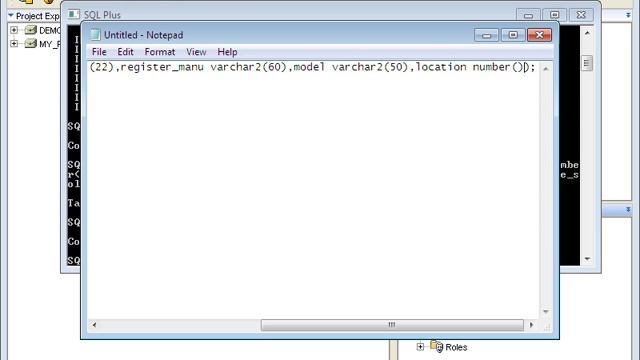Click the SQL Plus scroll down arrow
The image size is (640, 360).
pyautogui.click(x=587, y=259)
